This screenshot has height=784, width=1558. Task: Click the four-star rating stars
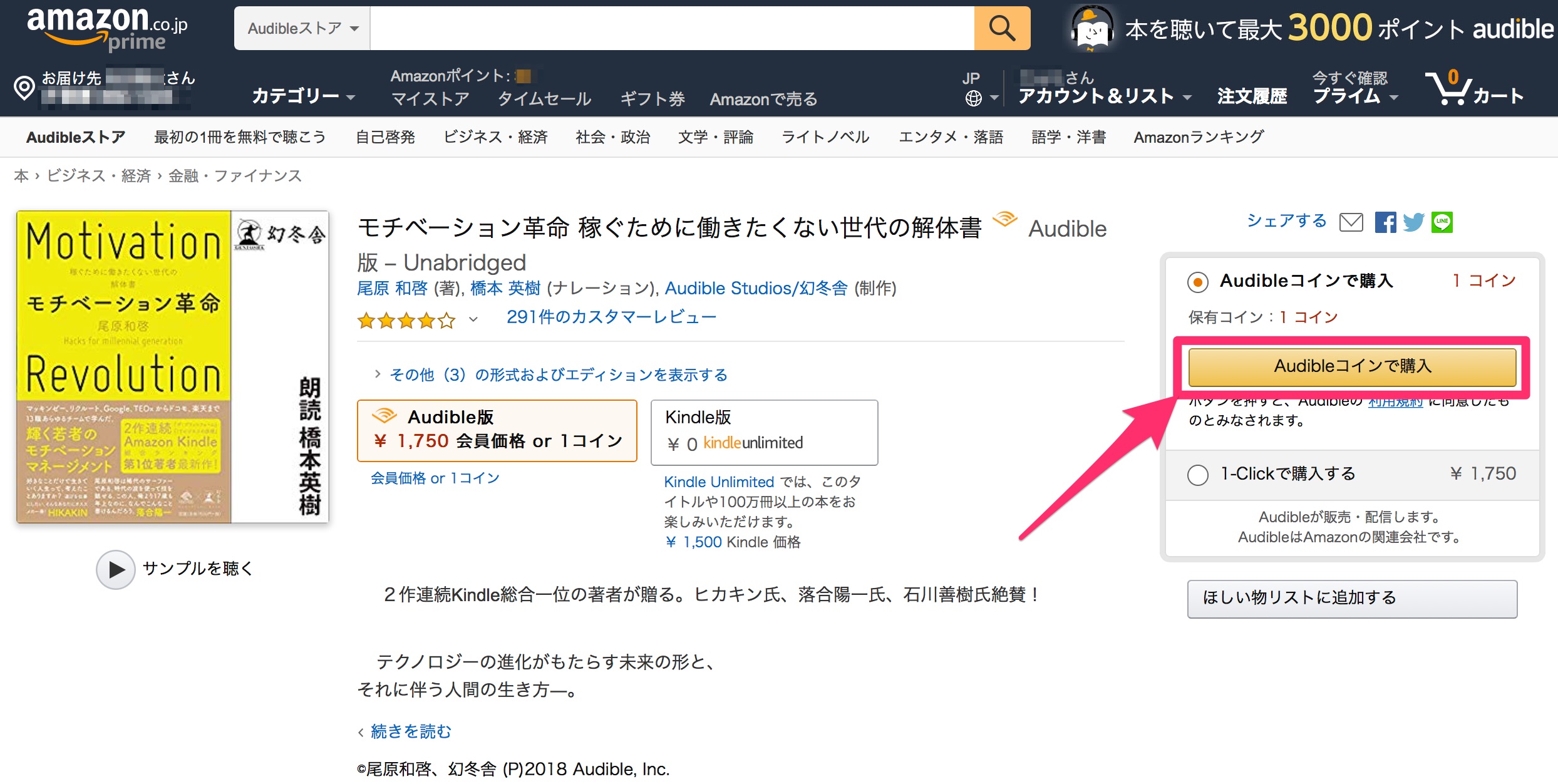[x=406, y=321]
